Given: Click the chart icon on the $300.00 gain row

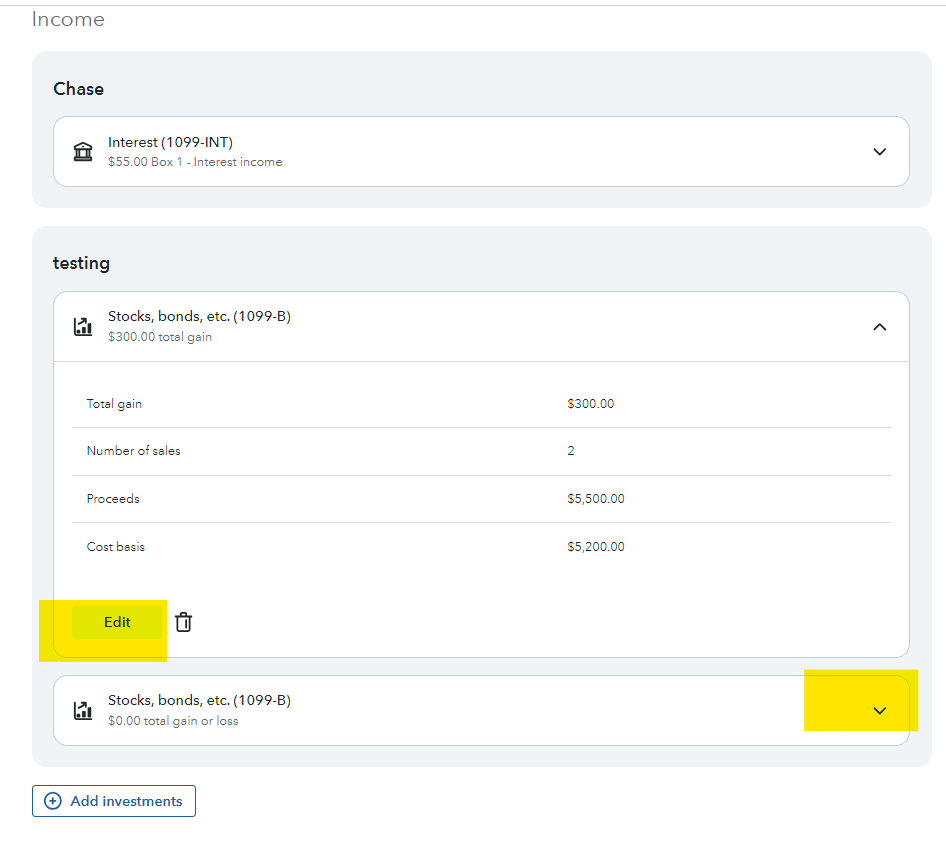Looking at the screenshot, I should (83, 326).
